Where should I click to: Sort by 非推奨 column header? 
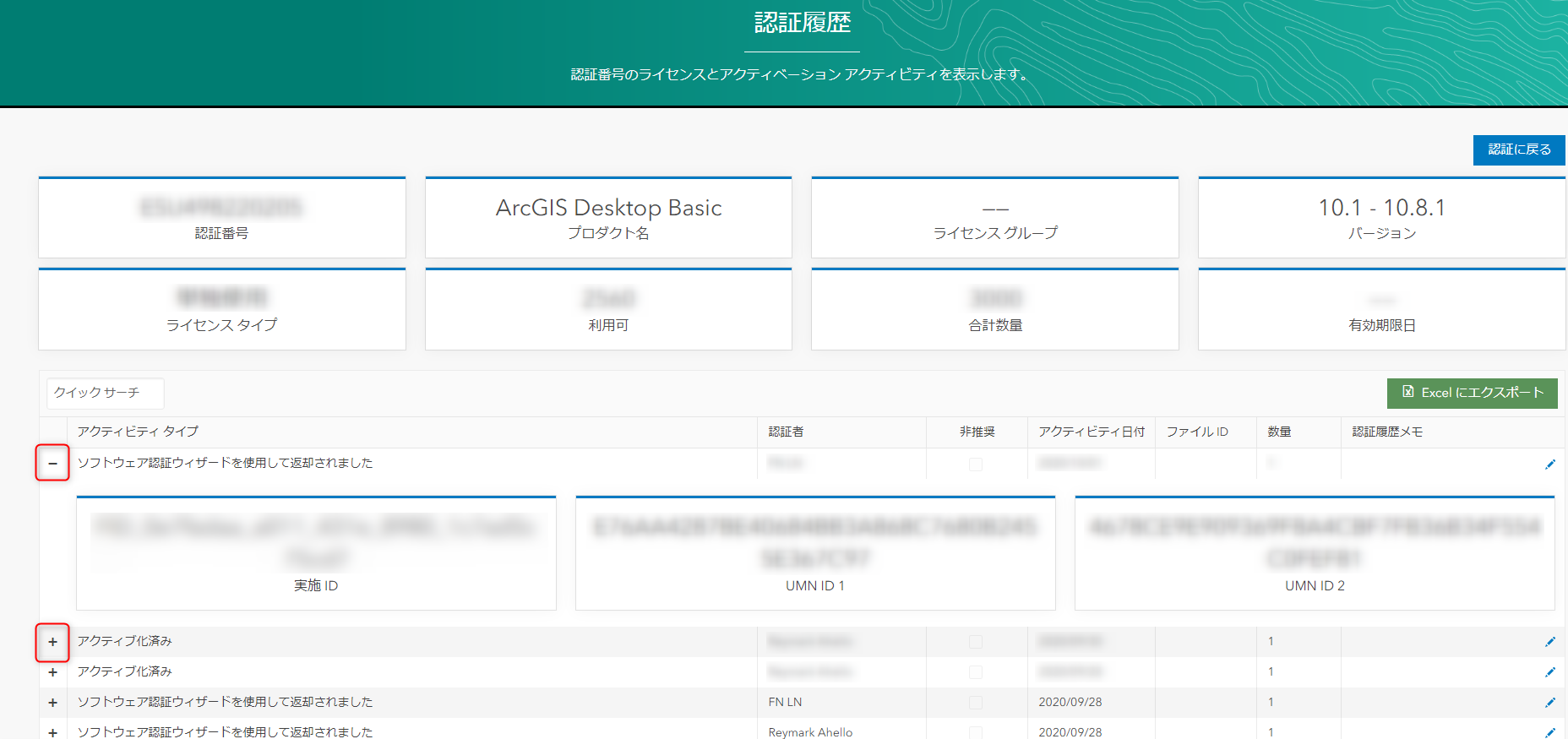pos(977,432)
